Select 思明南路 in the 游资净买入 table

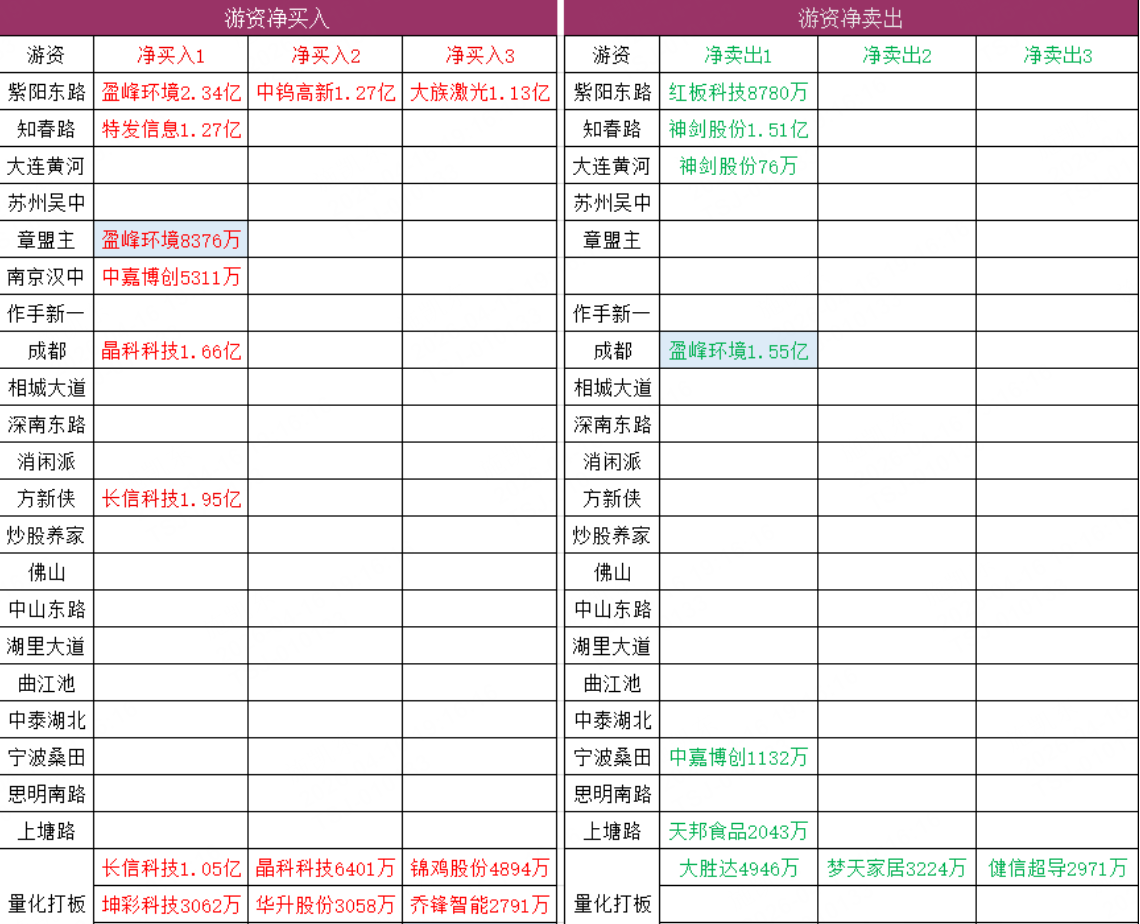click(47, 794)
